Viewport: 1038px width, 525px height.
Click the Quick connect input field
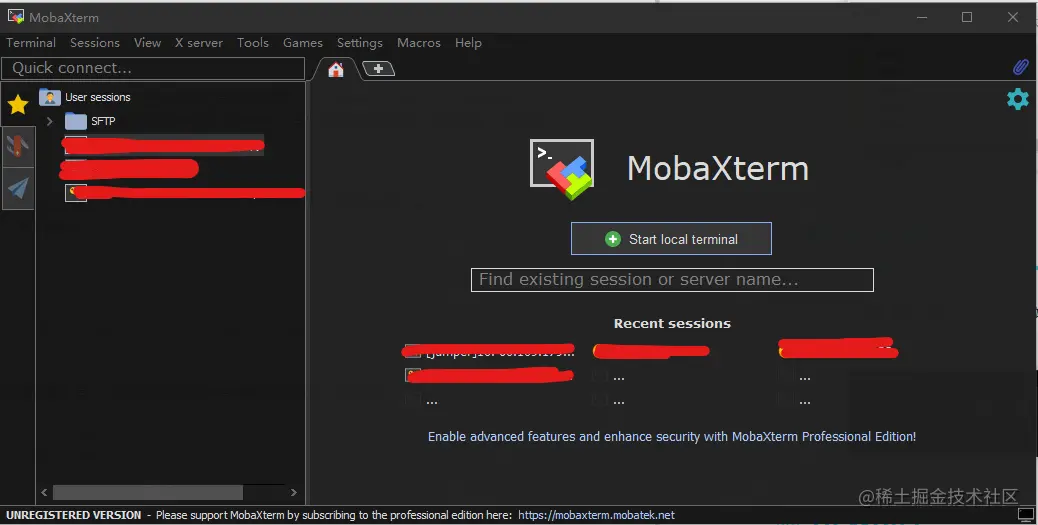point(153,68)
